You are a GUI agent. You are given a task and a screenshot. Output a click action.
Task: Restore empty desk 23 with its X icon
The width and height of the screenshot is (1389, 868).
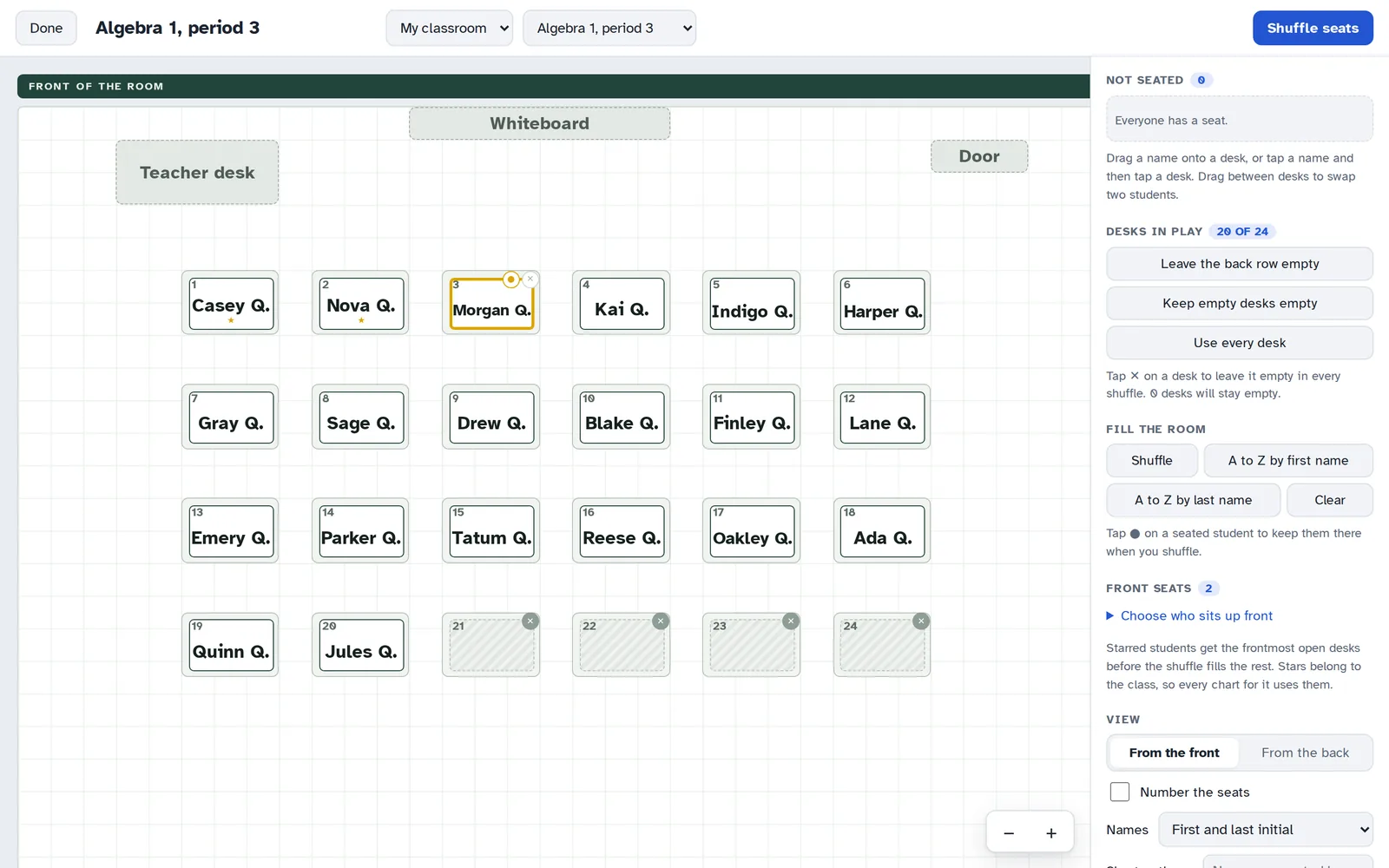point(791,621)
